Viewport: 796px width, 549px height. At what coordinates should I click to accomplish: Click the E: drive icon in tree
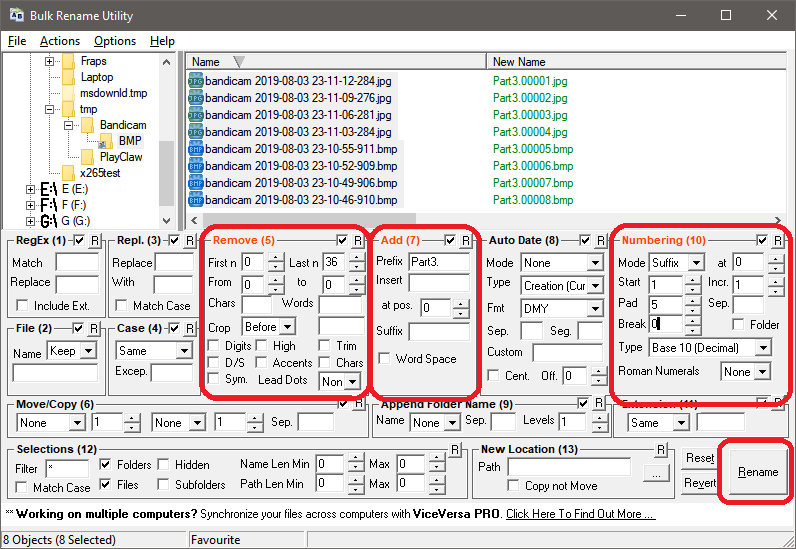click(x=48, y=188)
